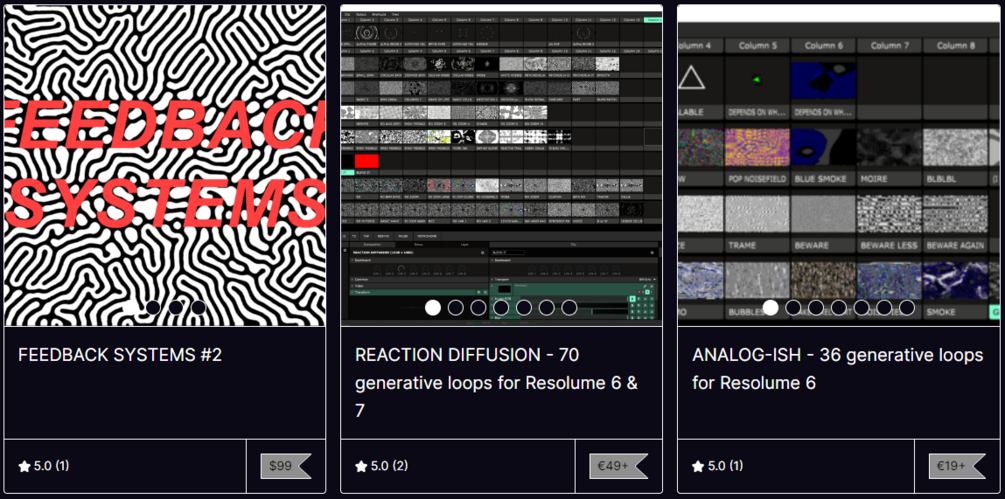Open the REACTION DIFFUSION preview screenshot
The width and height of the screenshot is (1005, 499).
501,165
